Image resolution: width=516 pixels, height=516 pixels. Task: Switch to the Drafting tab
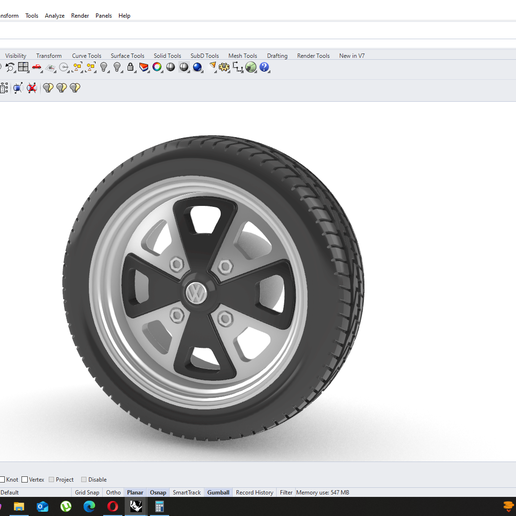click(277, 56)
